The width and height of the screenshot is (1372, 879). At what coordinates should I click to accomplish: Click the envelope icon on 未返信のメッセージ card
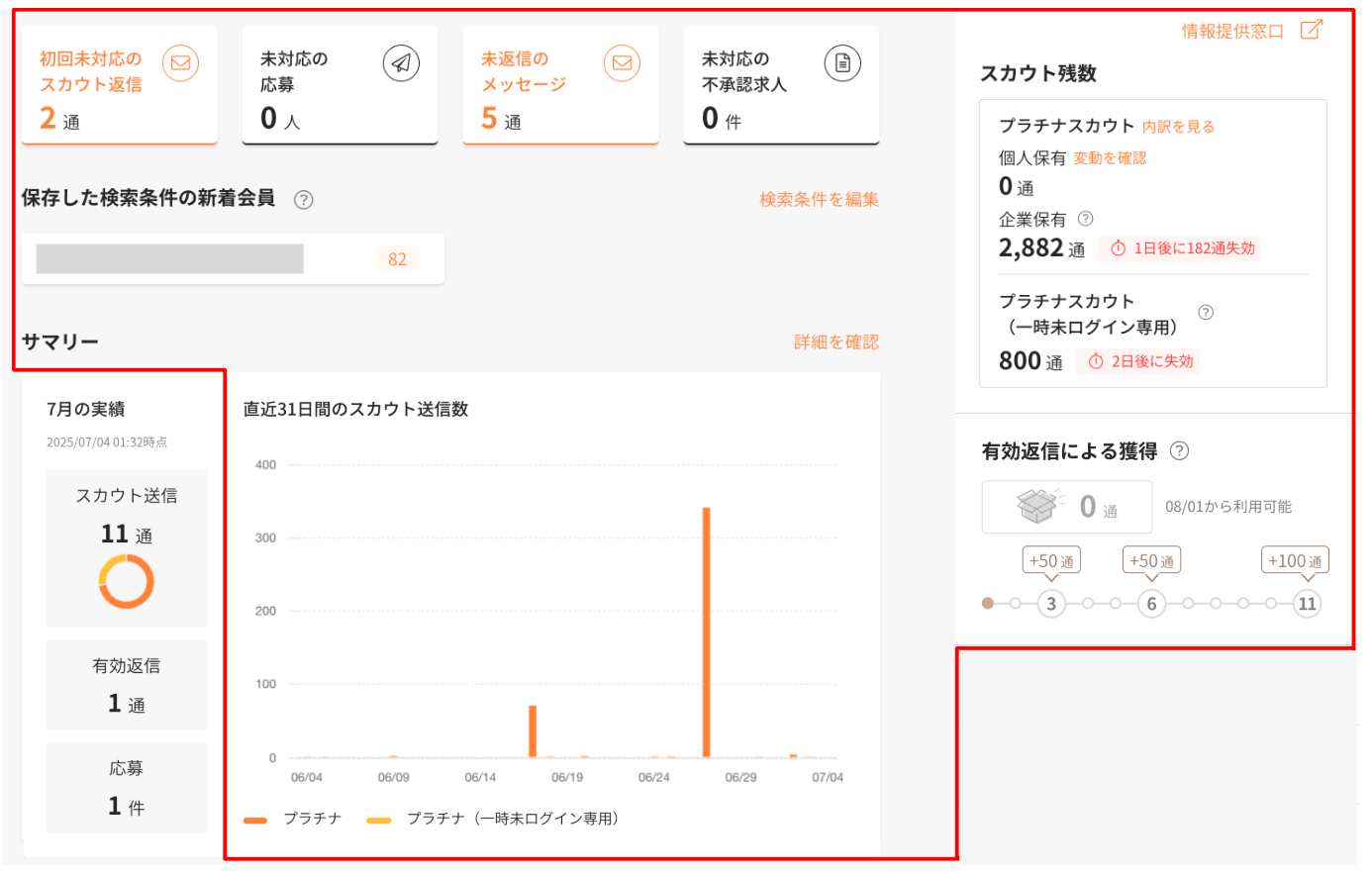622,63
